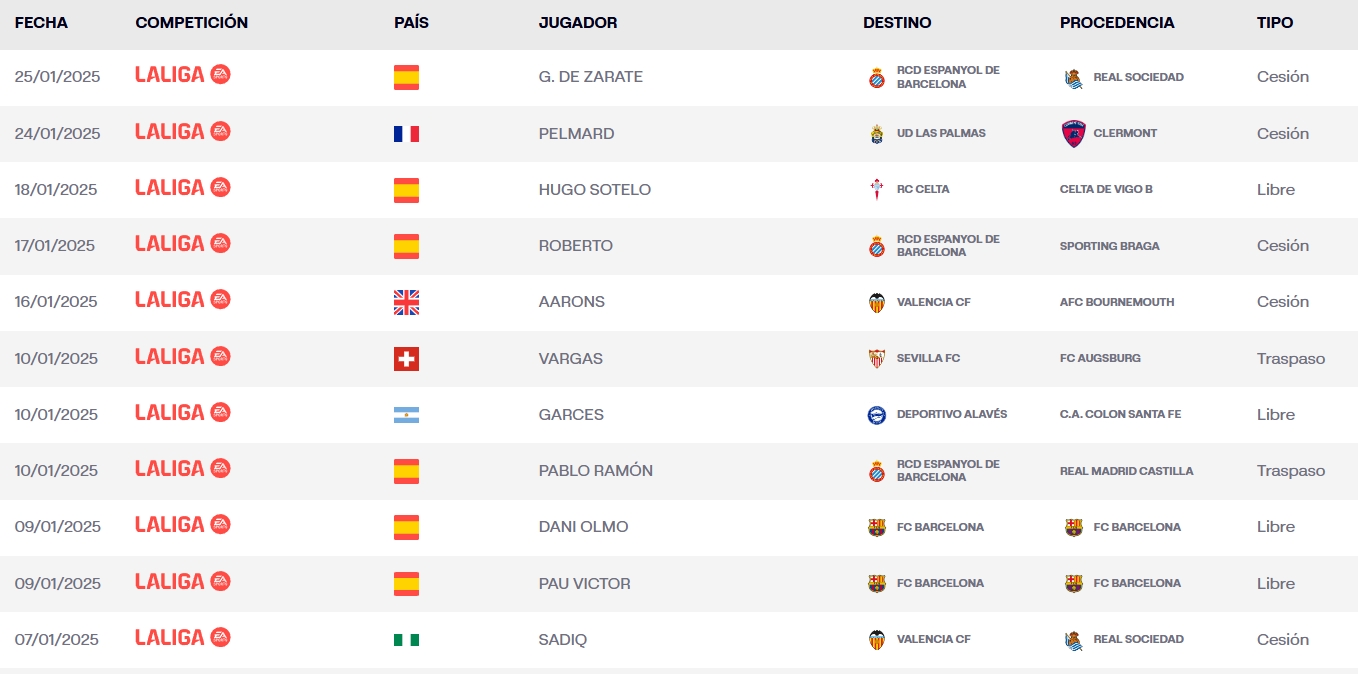Click the Real Sociedad crest in G. De Zarate row
The width and height of the screenshot is (1358, 674).
tap(1073, 78)
